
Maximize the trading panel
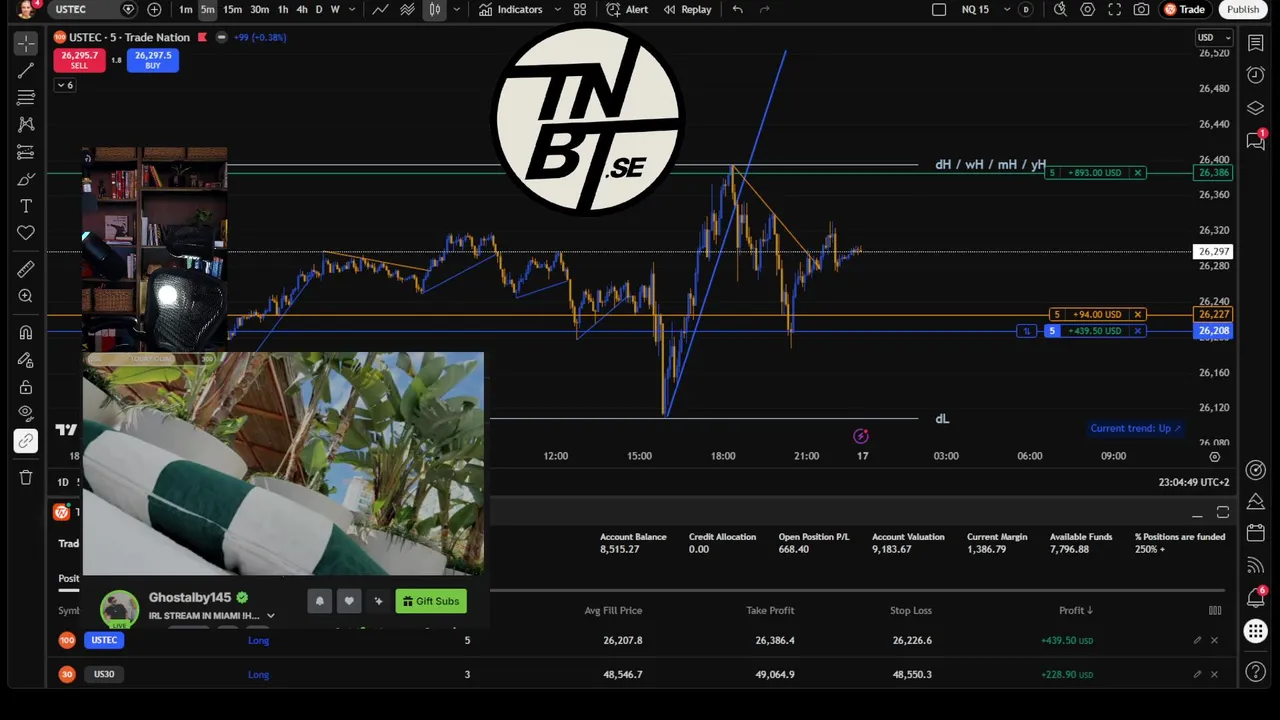pyautogui.click(x=1223, y=513)
